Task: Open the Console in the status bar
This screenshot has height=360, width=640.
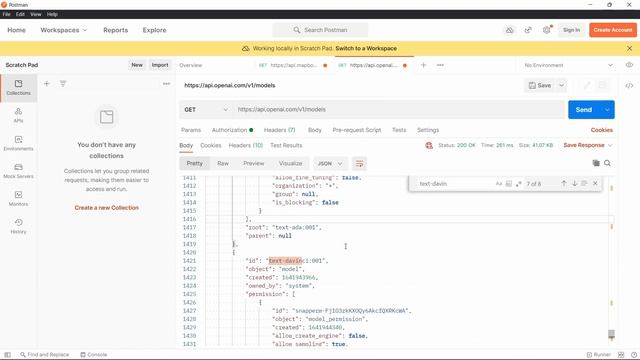Action: pyautogui.click(x=93, y=355)
